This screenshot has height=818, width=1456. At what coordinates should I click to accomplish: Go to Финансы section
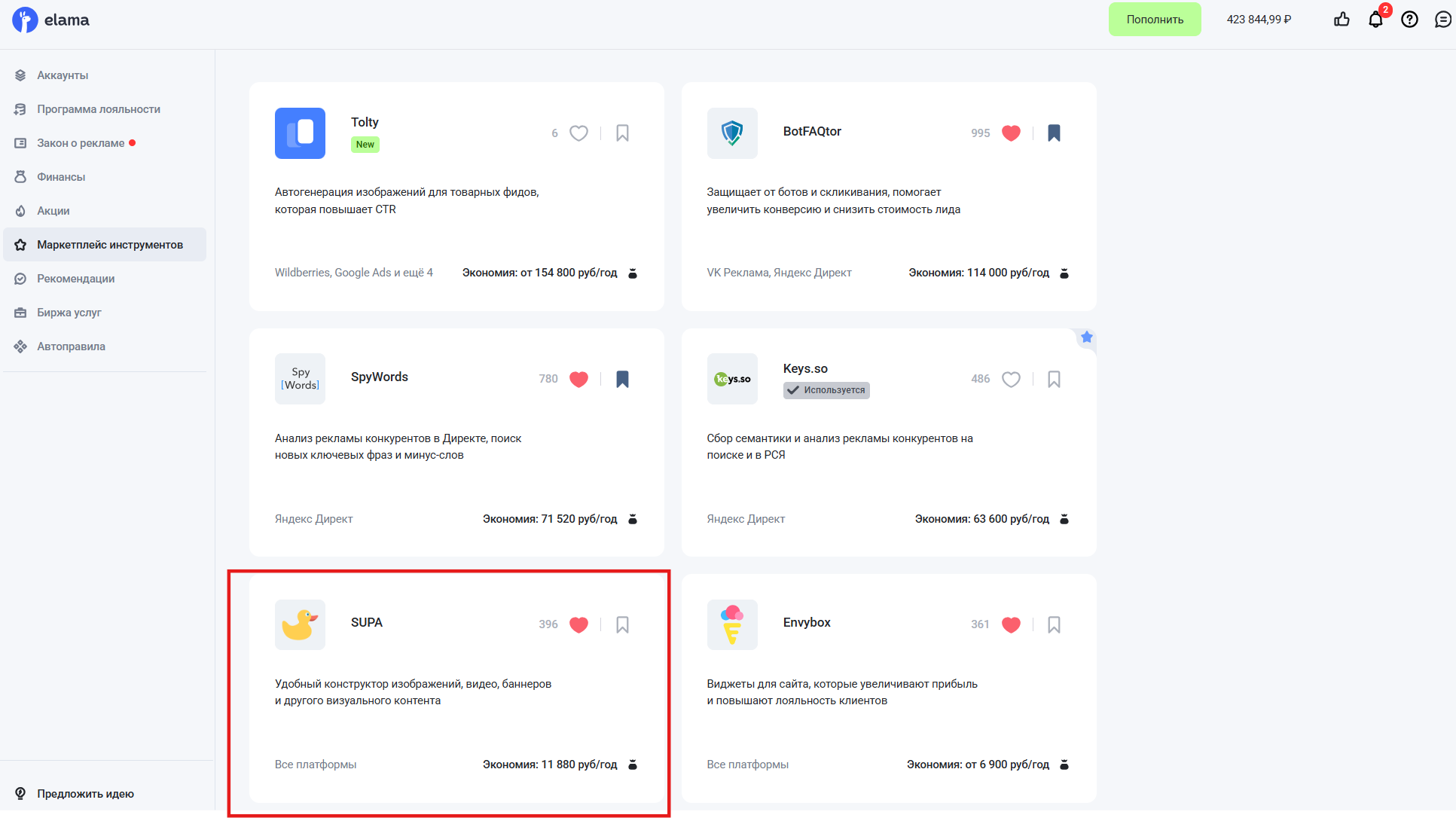[x=61, y=177]
